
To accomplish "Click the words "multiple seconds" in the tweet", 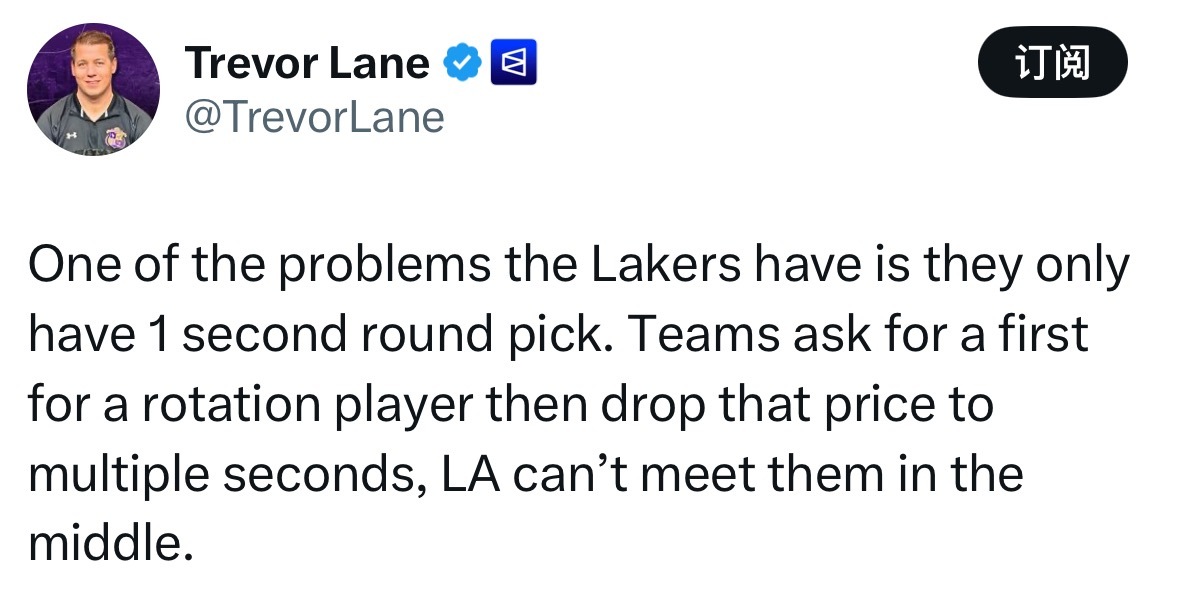I will pos(215,474).
